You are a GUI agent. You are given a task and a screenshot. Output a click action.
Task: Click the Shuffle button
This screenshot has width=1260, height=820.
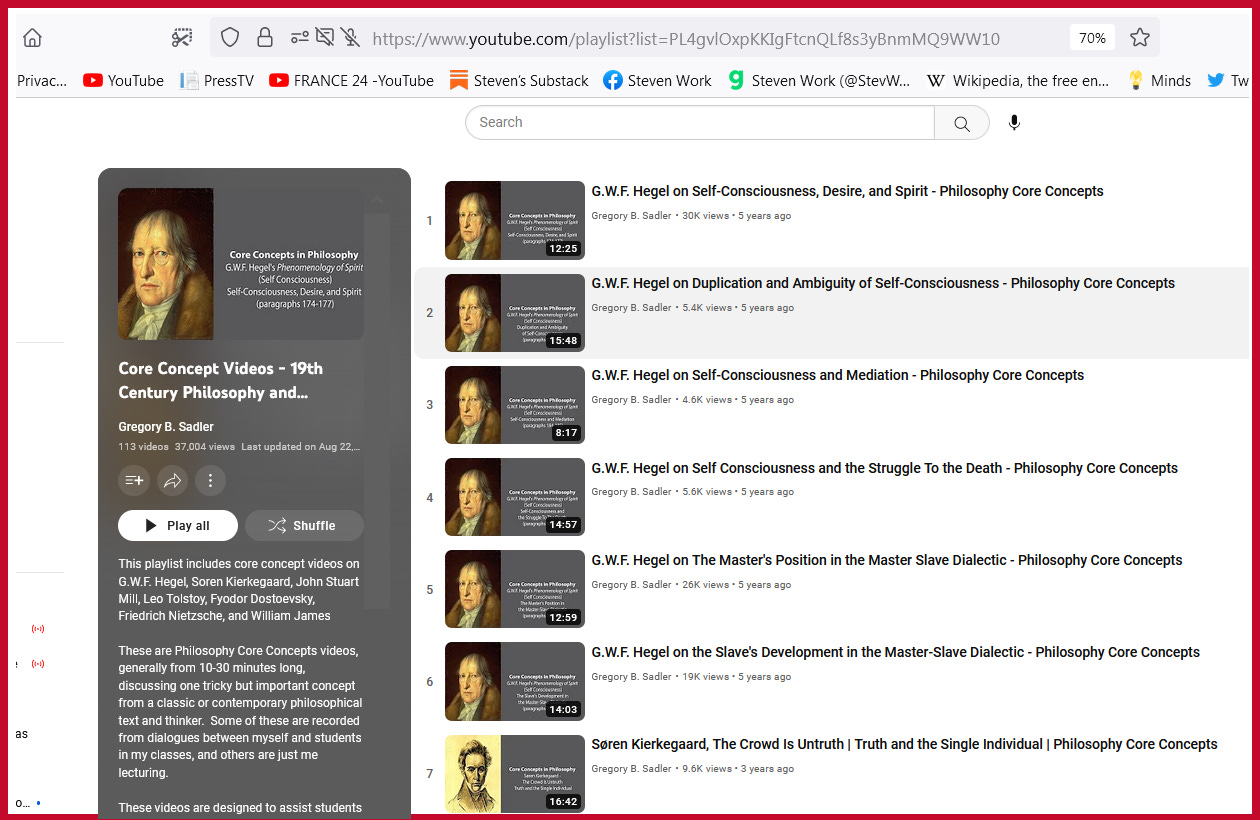tap(304, 525)
